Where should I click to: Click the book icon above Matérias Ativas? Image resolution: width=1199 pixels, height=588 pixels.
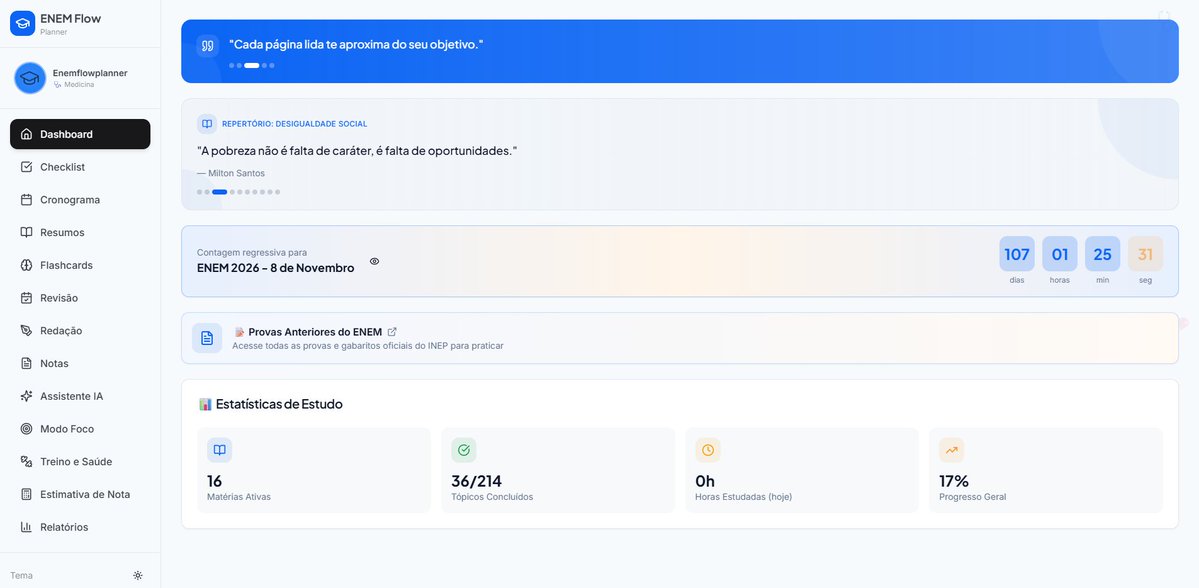(x=219, y=450)
